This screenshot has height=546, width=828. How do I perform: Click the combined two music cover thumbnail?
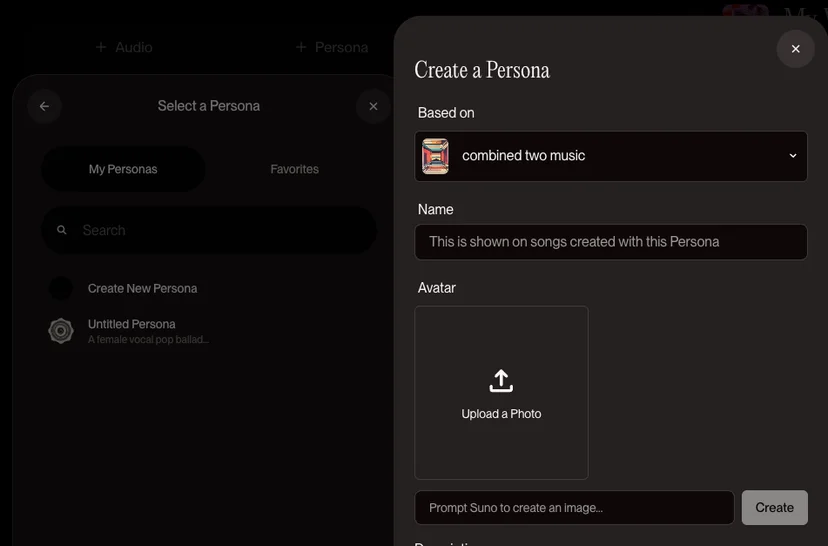435,156
